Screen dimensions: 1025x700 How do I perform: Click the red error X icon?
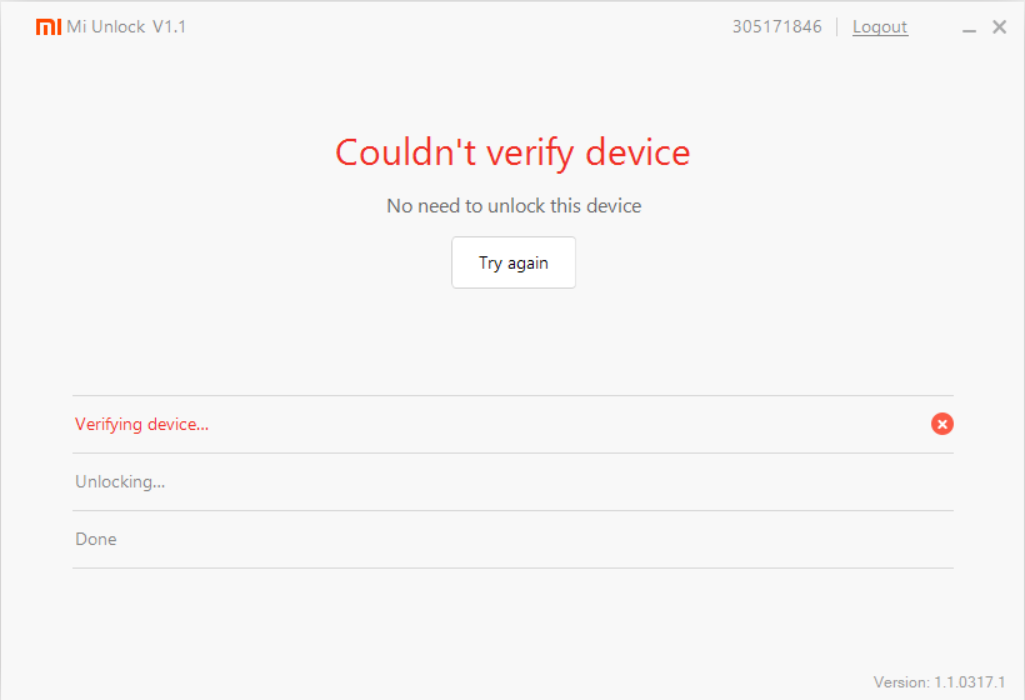click(x=942, y=424)
